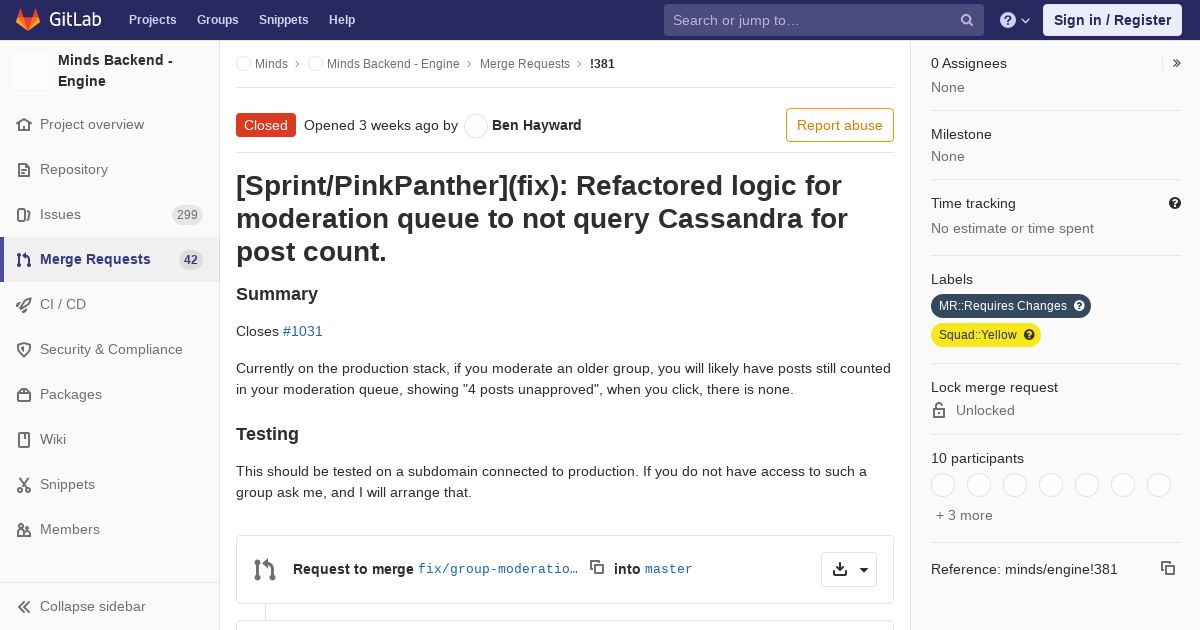Click the Issues count badge 299
Screen dimensions: 1200x630
(x=187, y=215)
